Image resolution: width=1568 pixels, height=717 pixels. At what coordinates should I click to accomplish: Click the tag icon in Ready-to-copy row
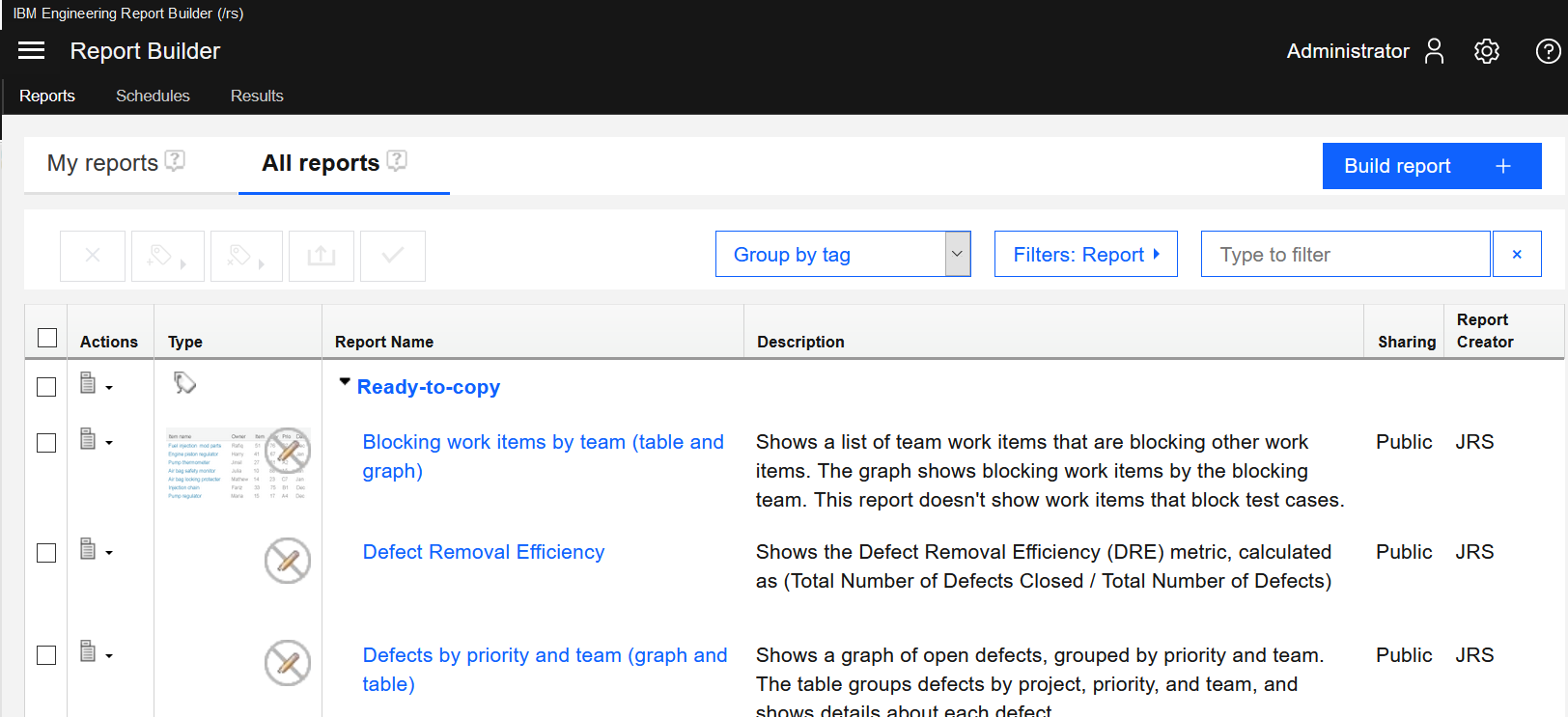184,383
